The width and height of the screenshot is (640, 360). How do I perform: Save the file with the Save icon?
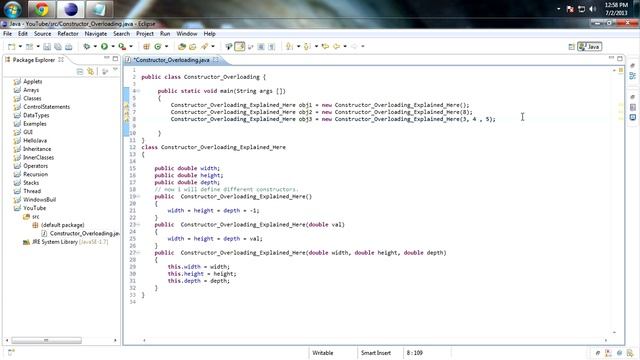[47, 47]
